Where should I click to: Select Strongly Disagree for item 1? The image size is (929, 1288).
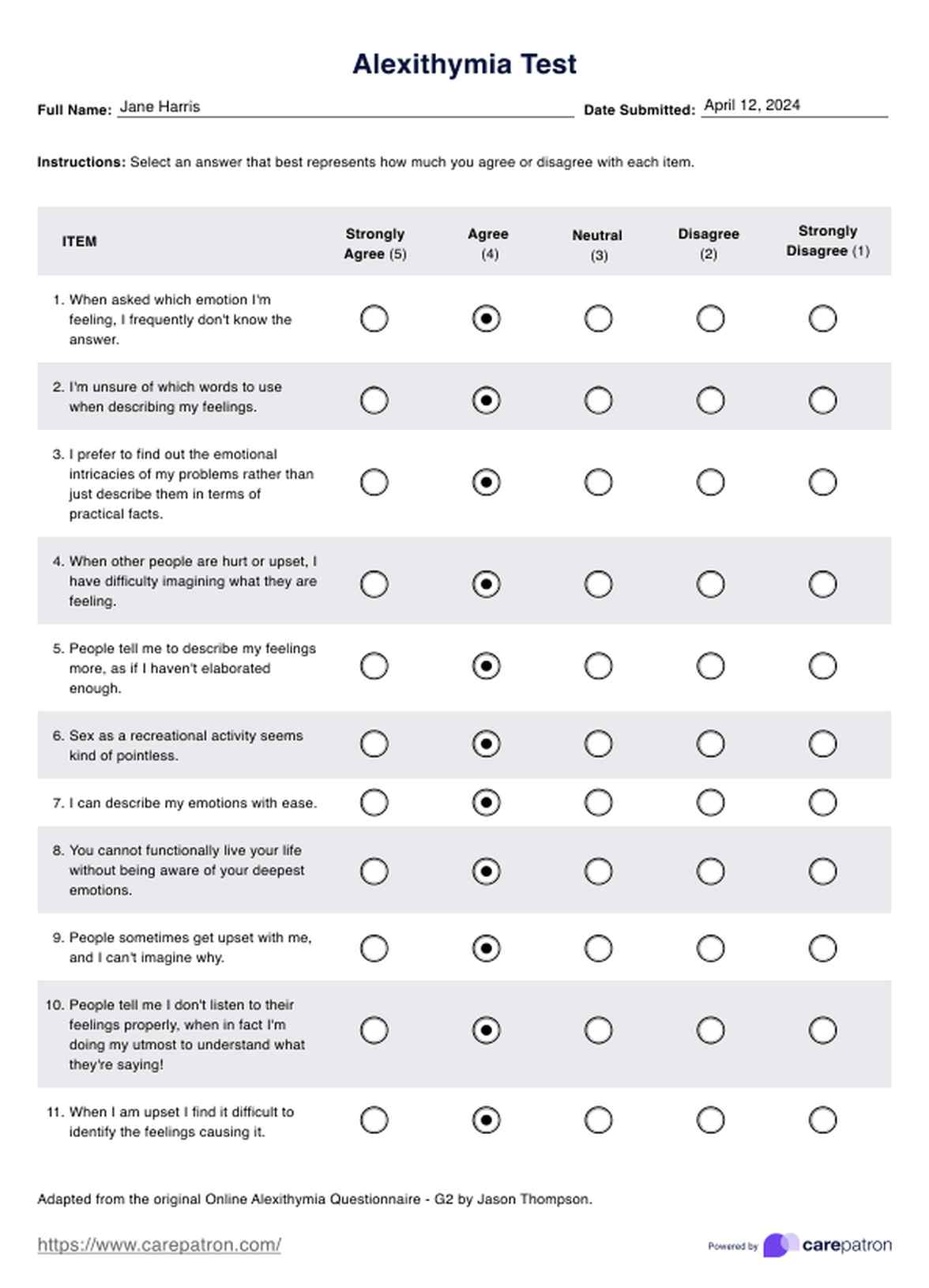(822, 318)
